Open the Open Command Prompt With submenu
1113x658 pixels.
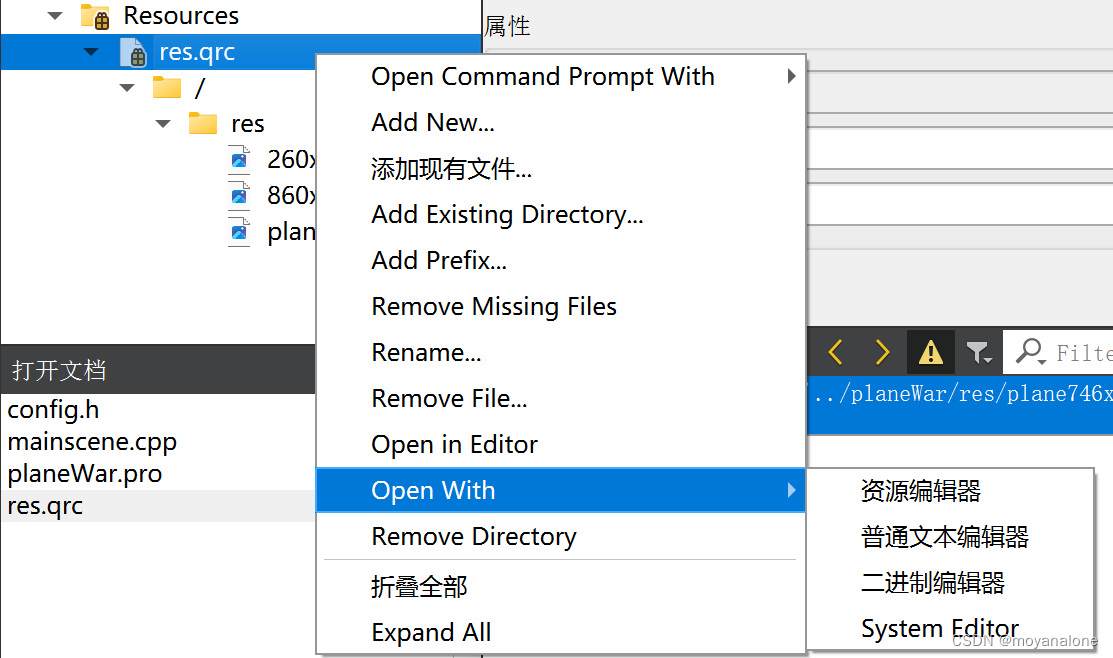pyautogui.click(x=543, y=76)
